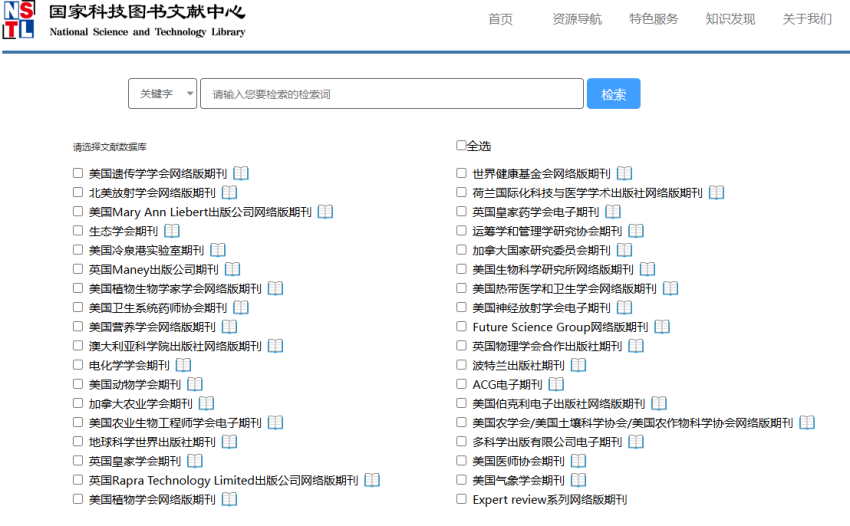Image resolution: width=850 pixels, height=526 pixels.
Task: Click book icon next to 澳大利亚科学院出版社网络版期刊
Action: [x=275, y=346]
